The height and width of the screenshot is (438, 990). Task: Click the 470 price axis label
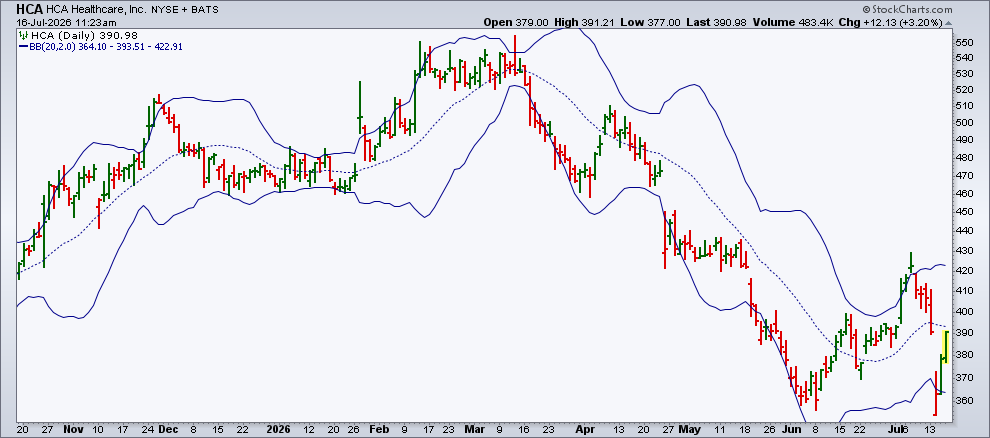(x=964, y=176)
